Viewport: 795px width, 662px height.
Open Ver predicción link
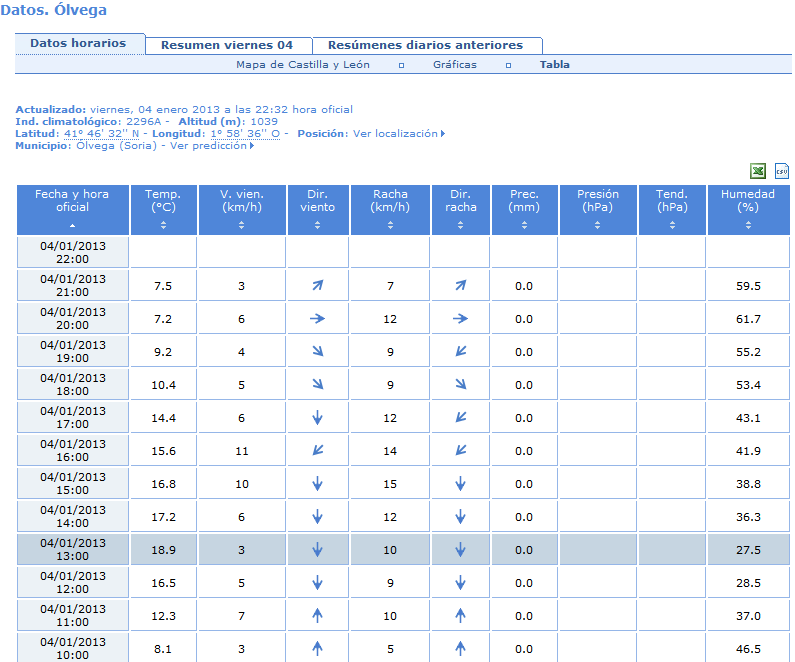click(x=211, y=146)
